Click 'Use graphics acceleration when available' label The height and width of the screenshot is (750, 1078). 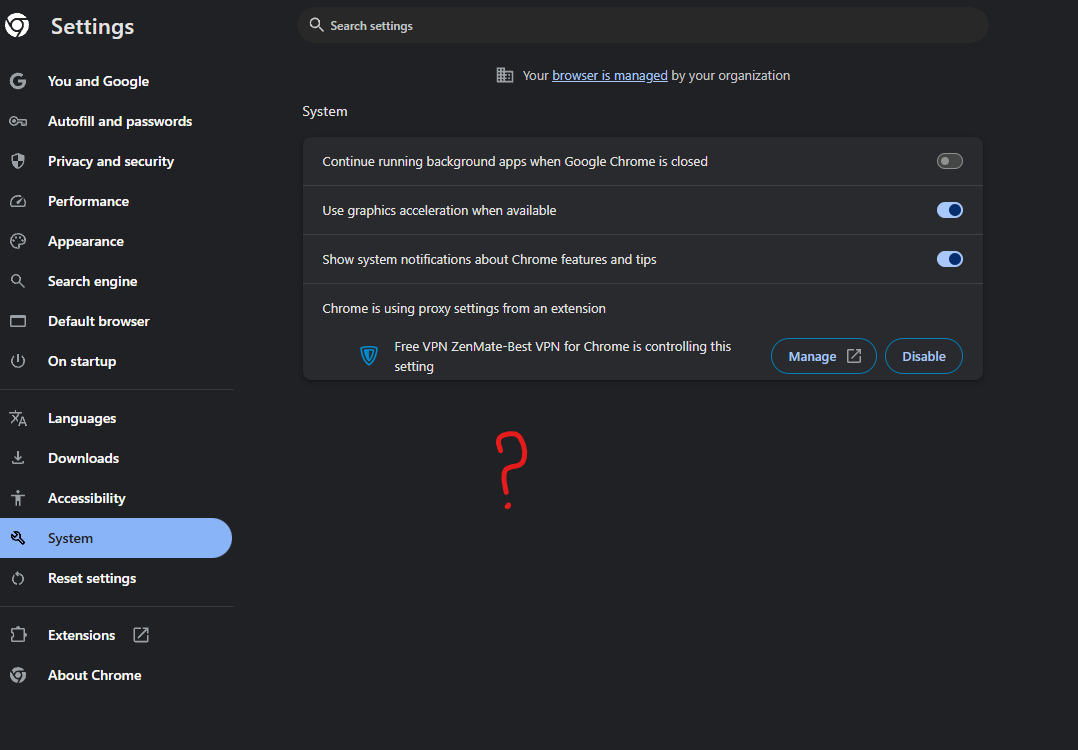pyautogui.click(x=439, y=210)
